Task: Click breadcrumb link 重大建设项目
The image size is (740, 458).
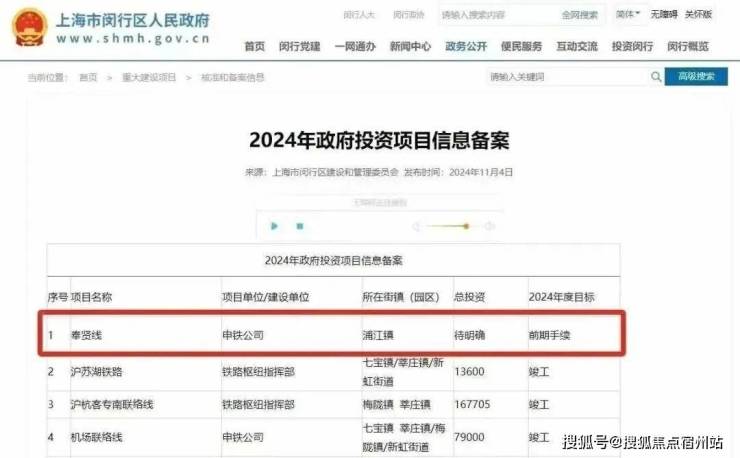Action: (x=149, y=77)
